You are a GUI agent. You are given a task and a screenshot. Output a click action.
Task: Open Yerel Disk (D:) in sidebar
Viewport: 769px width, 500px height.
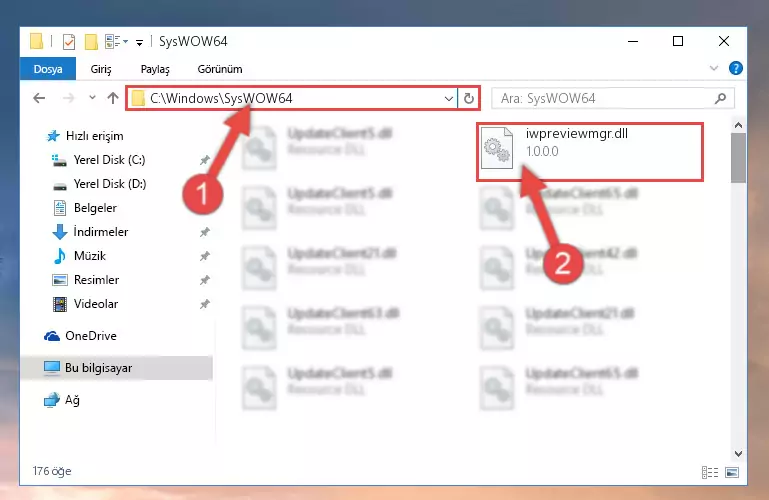[99, 184]
